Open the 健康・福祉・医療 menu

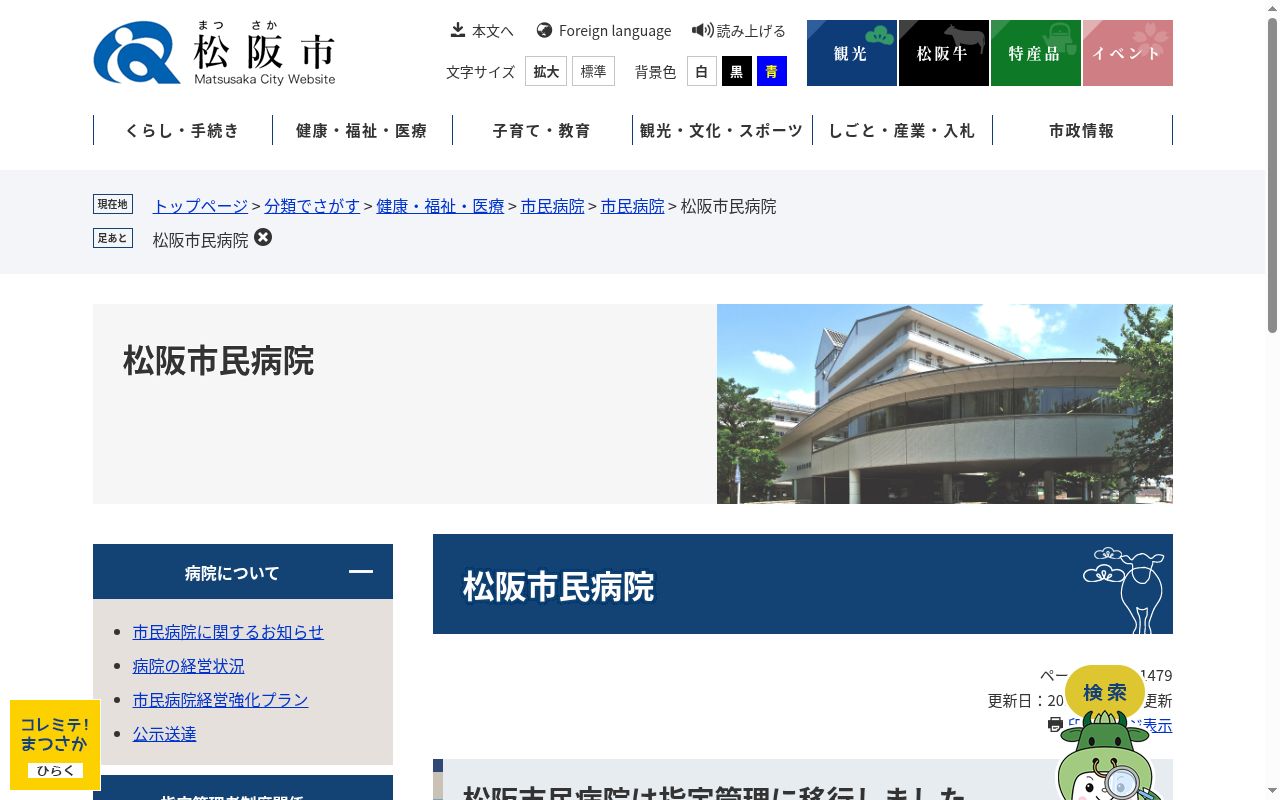[x=362, y=130]
